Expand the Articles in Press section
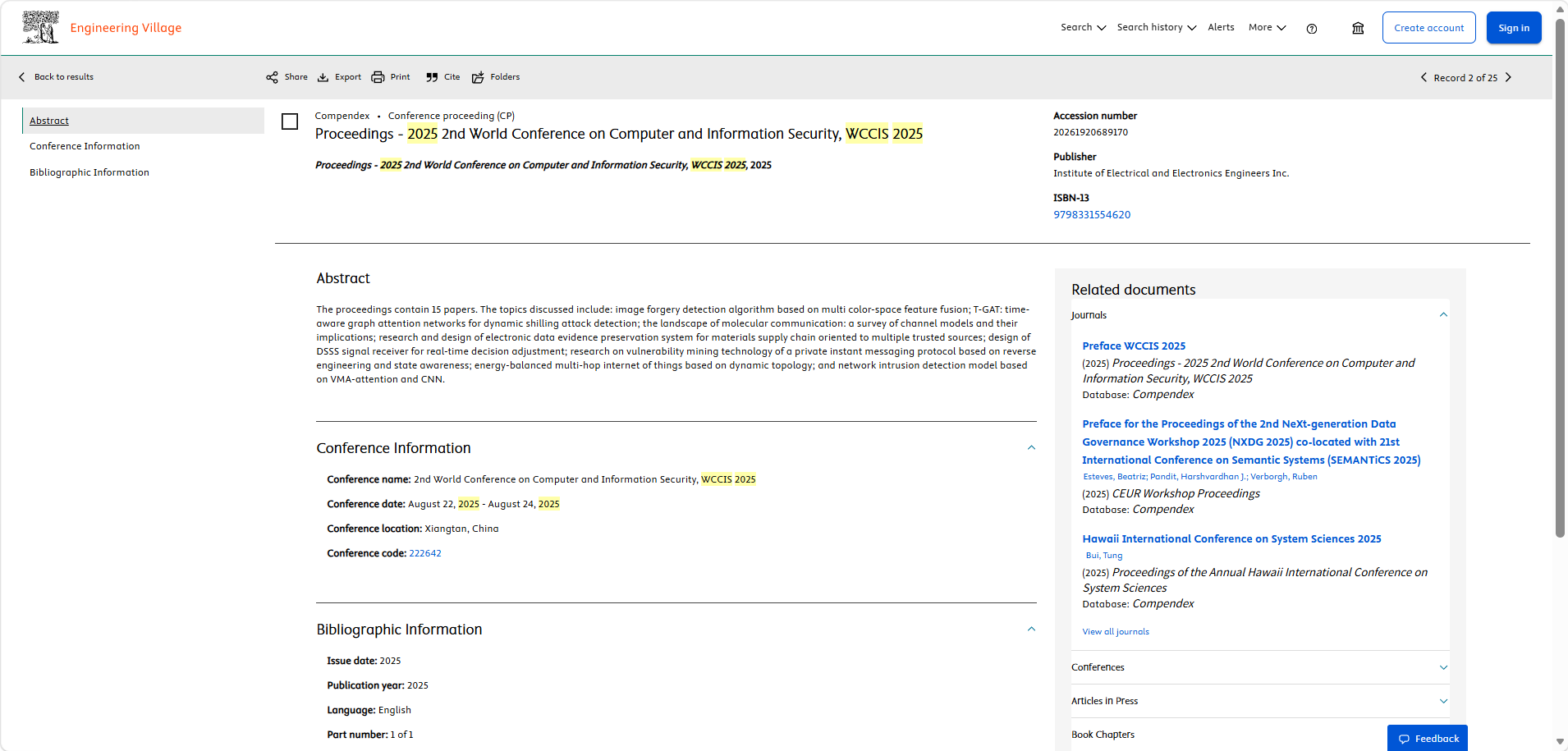This screenshot has width=1568, height=751. (1443, 701)
